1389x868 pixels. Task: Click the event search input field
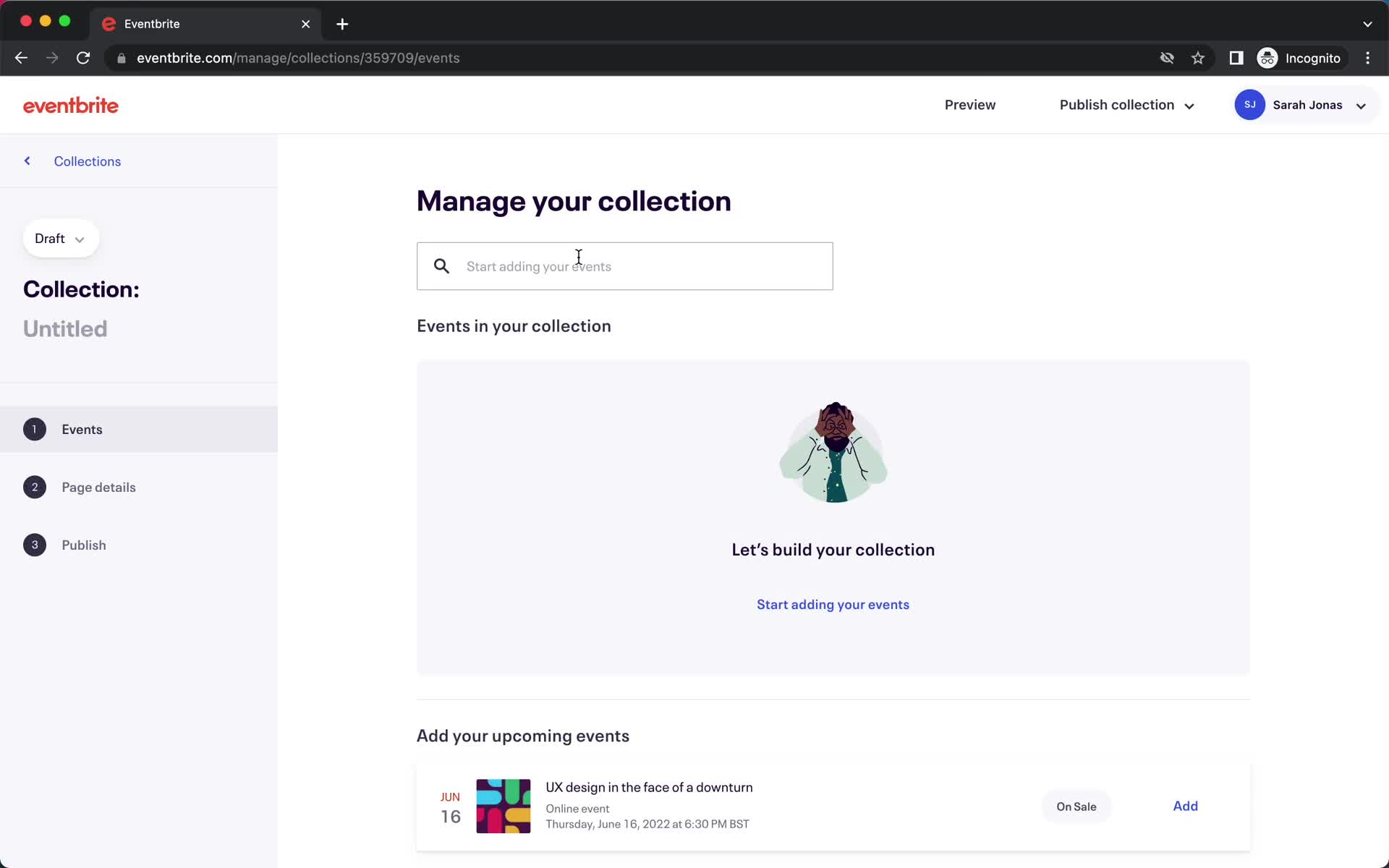pos(626,266)
